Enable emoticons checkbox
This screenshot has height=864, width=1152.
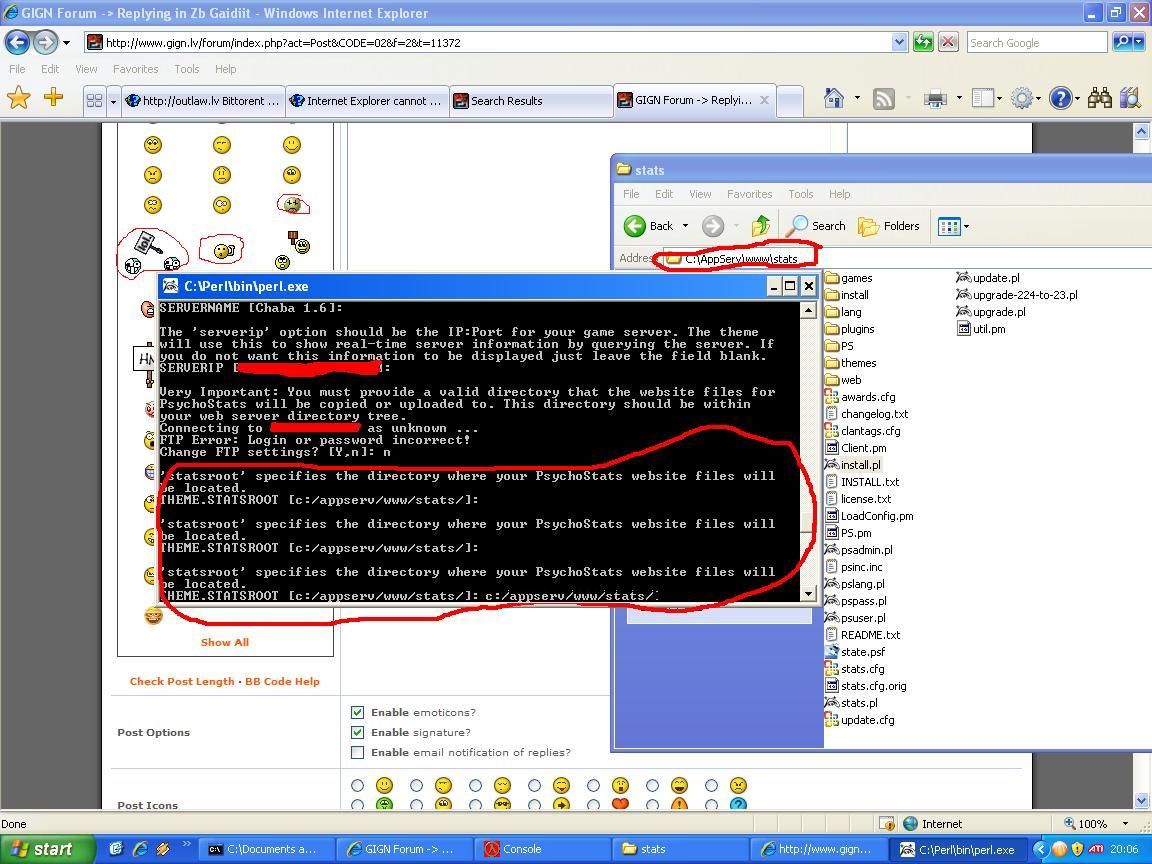pyautogui.click(x=358, y=712)
